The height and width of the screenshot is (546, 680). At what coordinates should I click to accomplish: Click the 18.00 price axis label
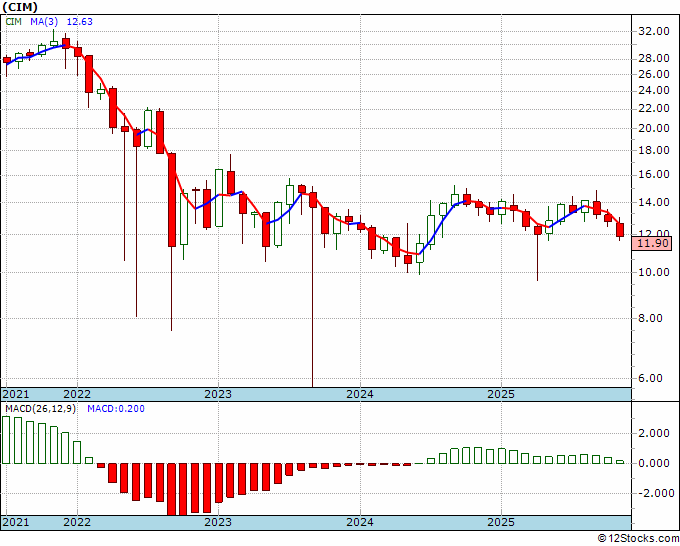654,150
